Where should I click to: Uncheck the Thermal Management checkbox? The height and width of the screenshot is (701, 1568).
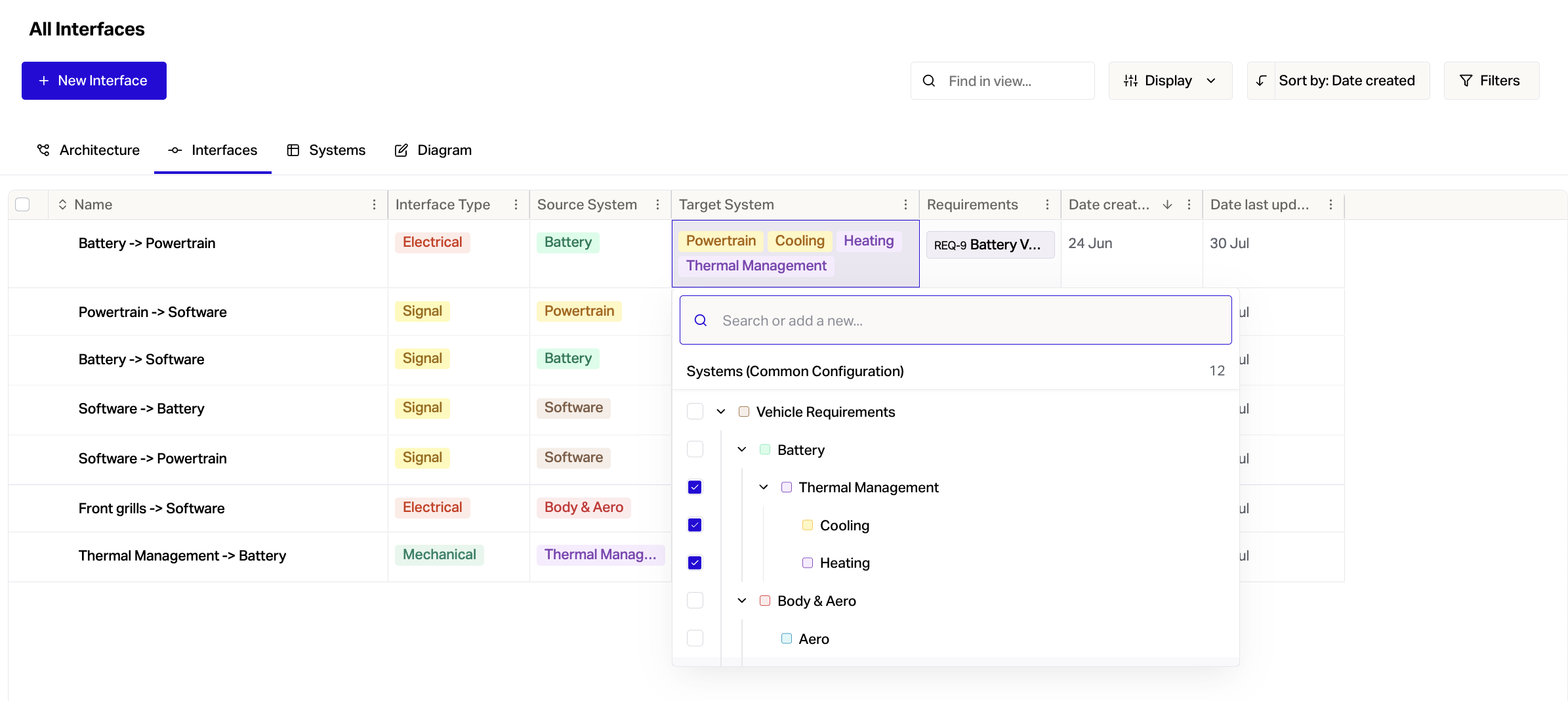click(x=695, y=487)
